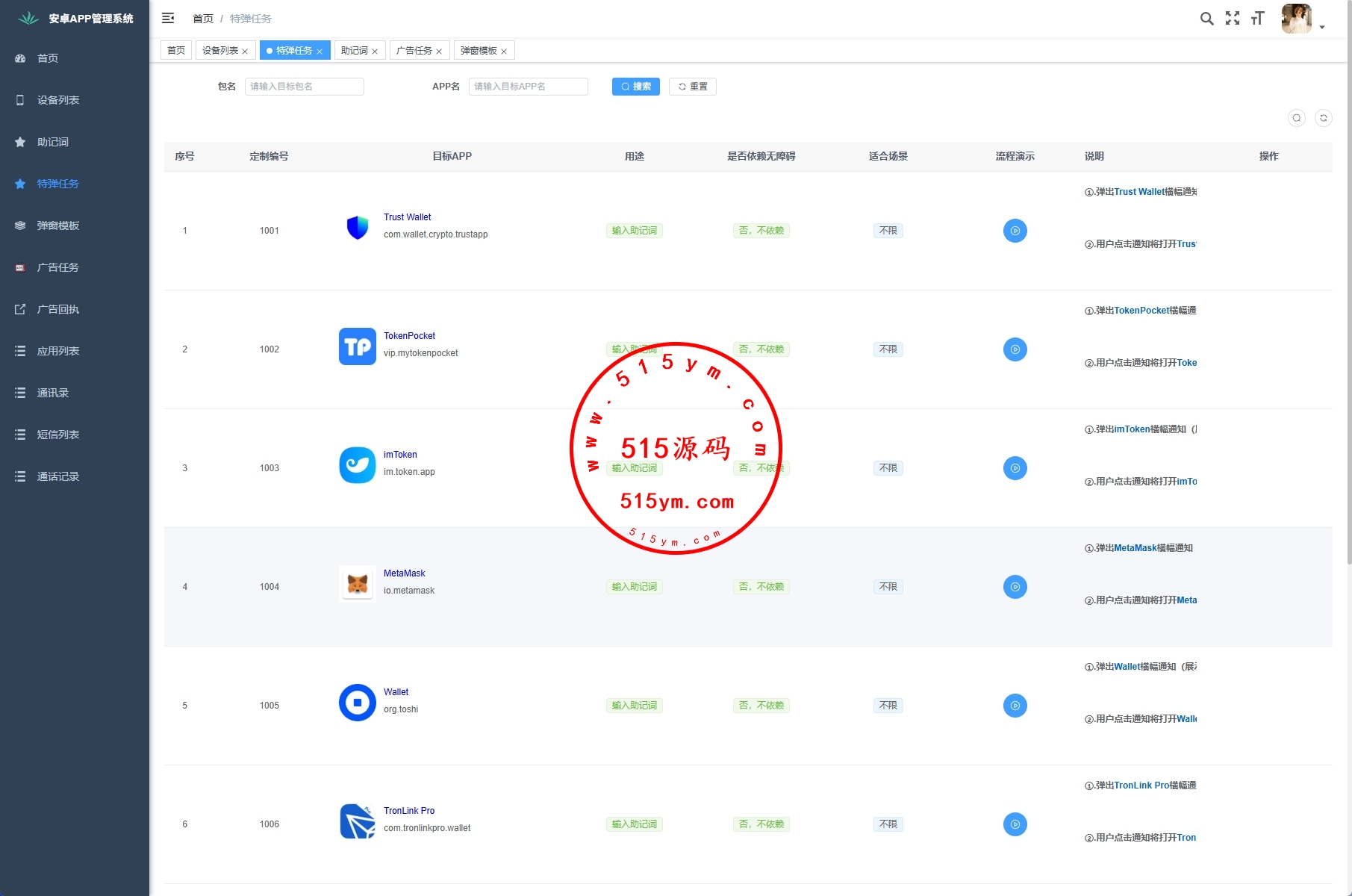Close the 特弹任务 tab
The height and width of the screenshot is (896, 1352).
(x=320, y=52)
